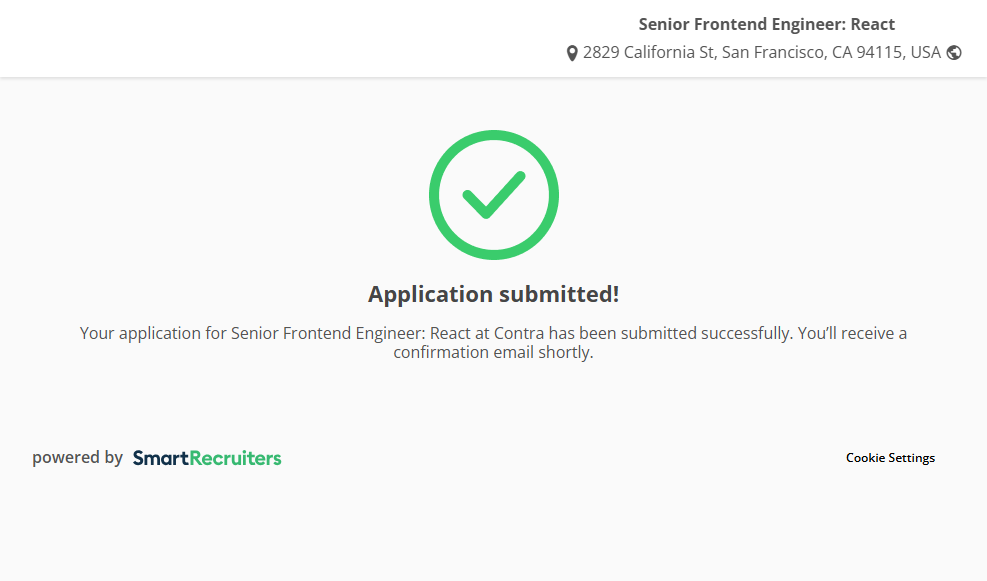Click the green "Recruiters" part of the logo

[235, 458]
